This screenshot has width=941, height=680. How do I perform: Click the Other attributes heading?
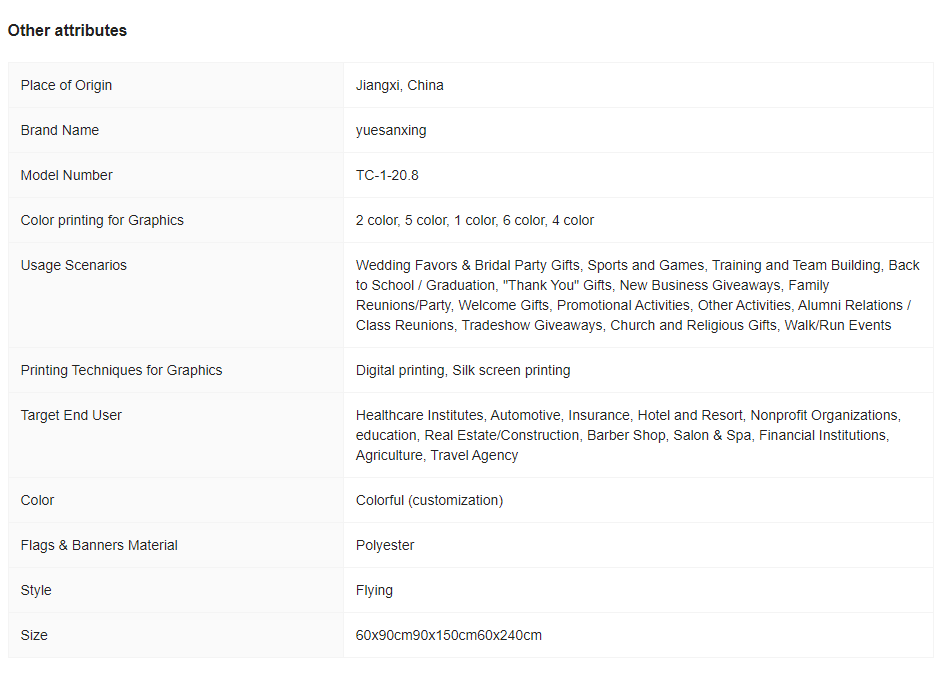click(67, 31)
